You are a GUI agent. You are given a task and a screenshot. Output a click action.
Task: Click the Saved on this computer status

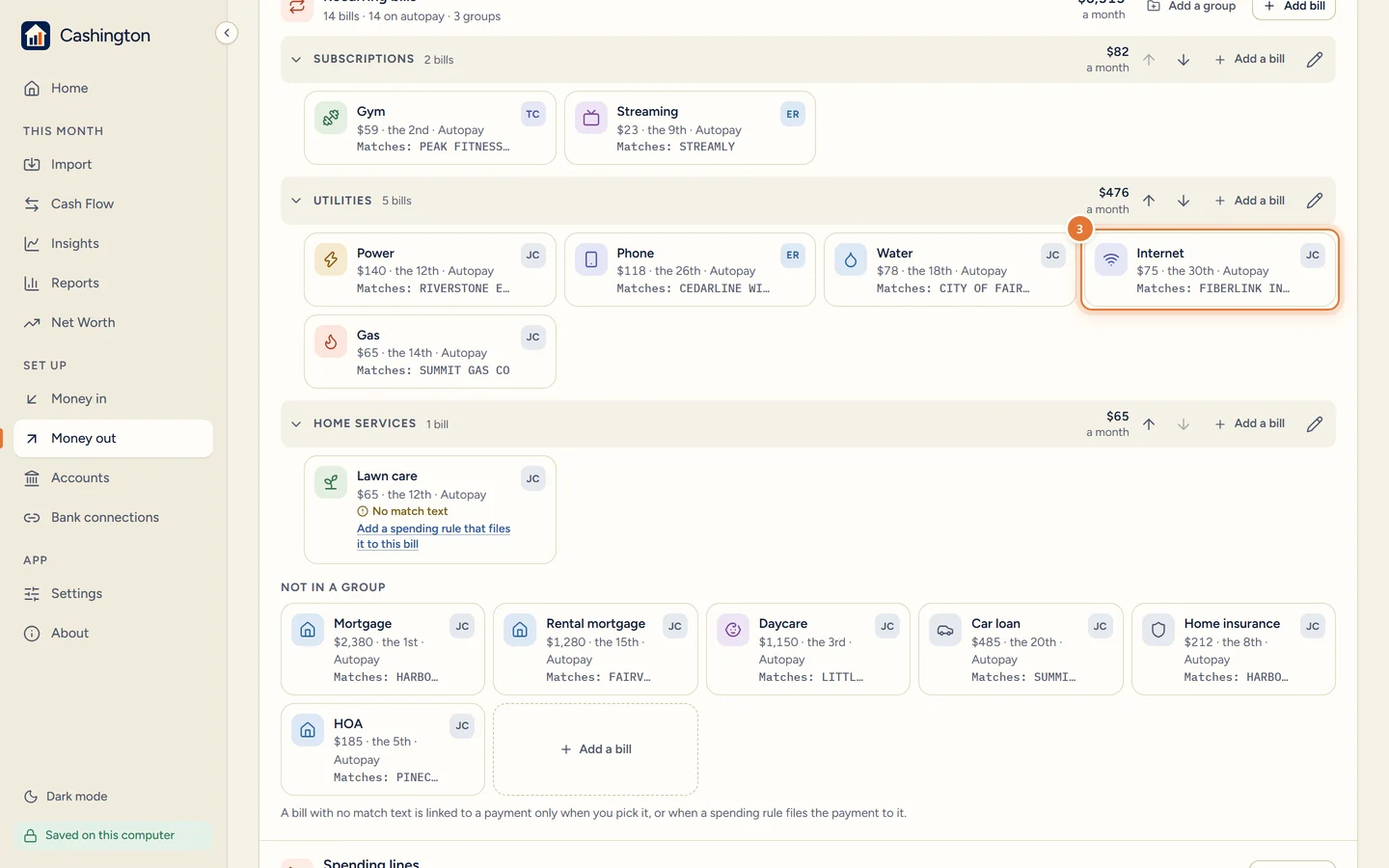point(114,836)
